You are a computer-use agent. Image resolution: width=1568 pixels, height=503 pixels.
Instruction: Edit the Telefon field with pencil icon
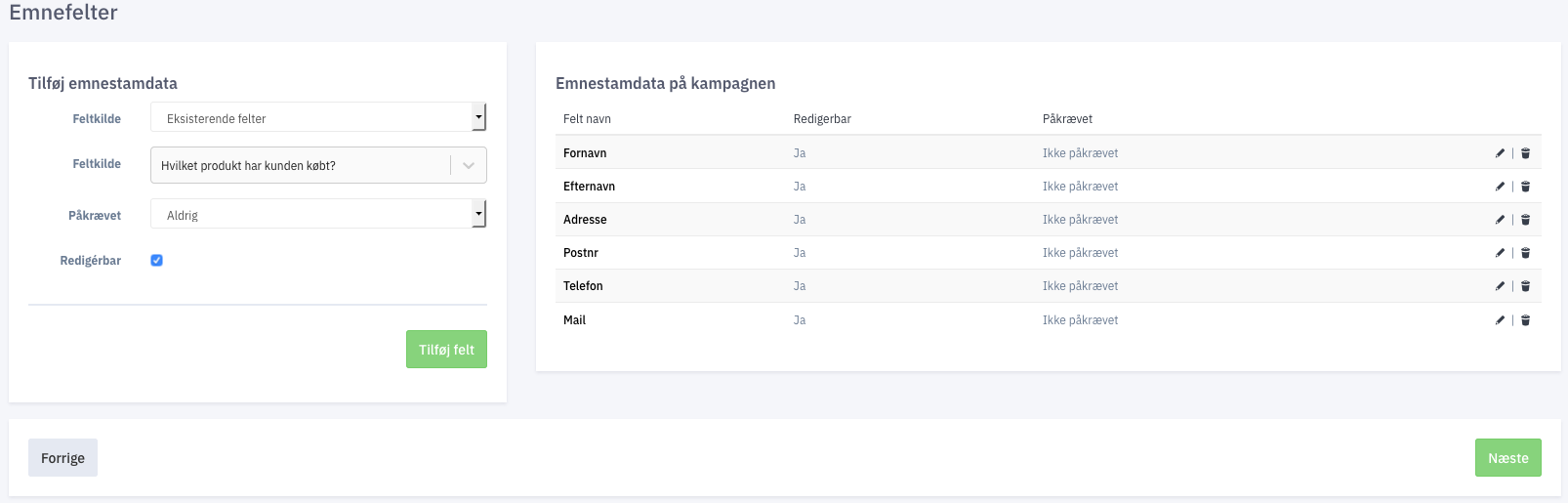tap(1500, 286)
